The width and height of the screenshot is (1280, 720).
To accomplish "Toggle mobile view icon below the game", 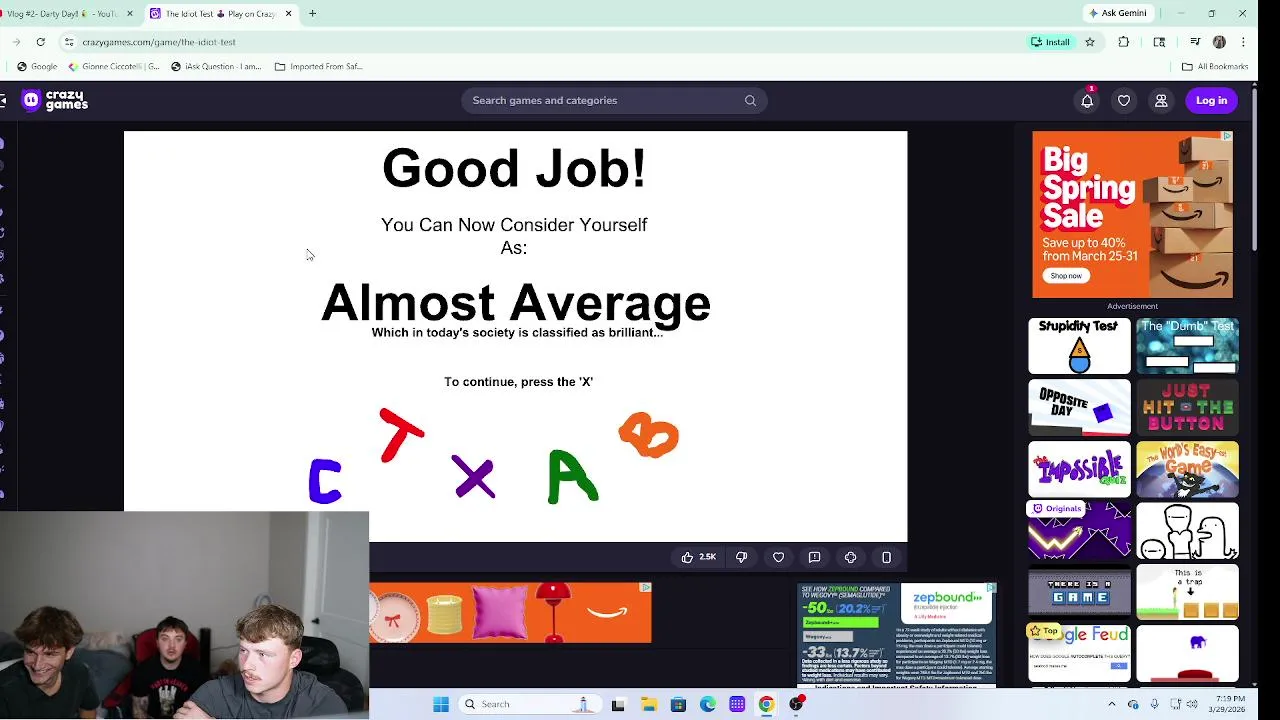I will pos(886,557).
